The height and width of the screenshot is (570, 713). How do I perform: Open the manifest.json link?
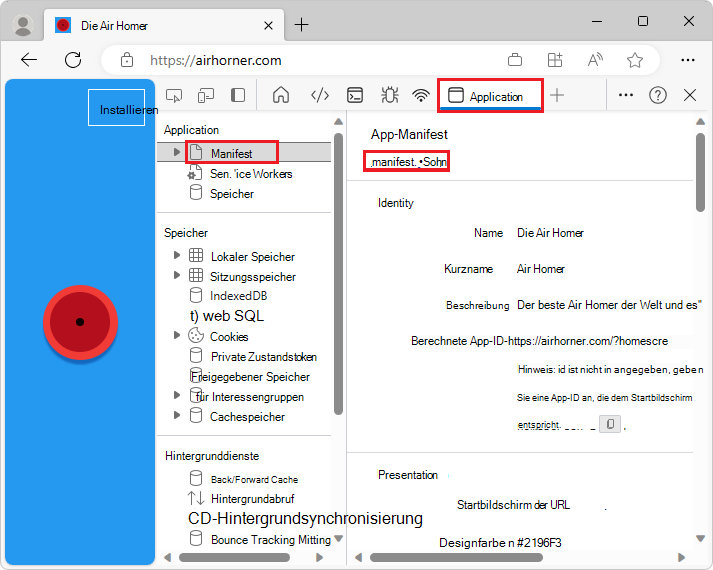408,162
